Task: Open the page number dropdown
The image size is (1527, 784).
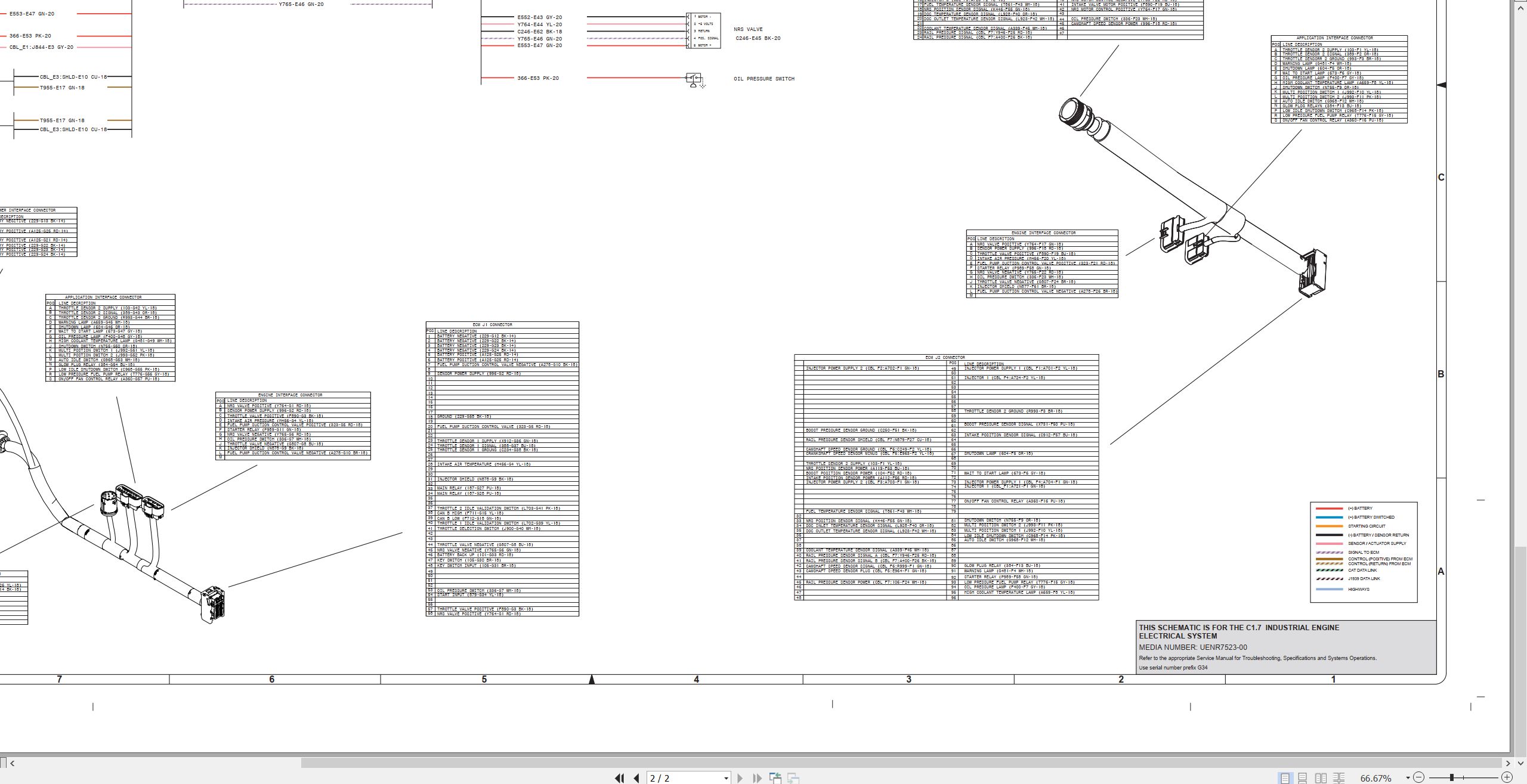Action: pos(726,778)
